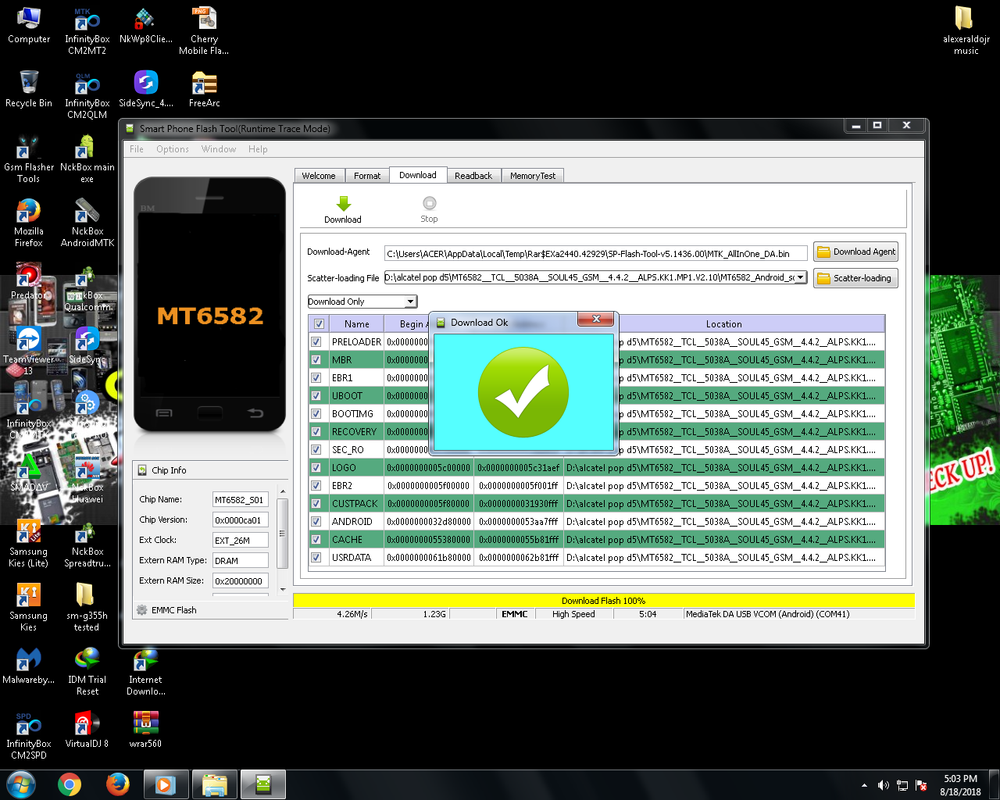
Task: Click the Name column header
Action: pyautogui.click(x=357, y=323)
